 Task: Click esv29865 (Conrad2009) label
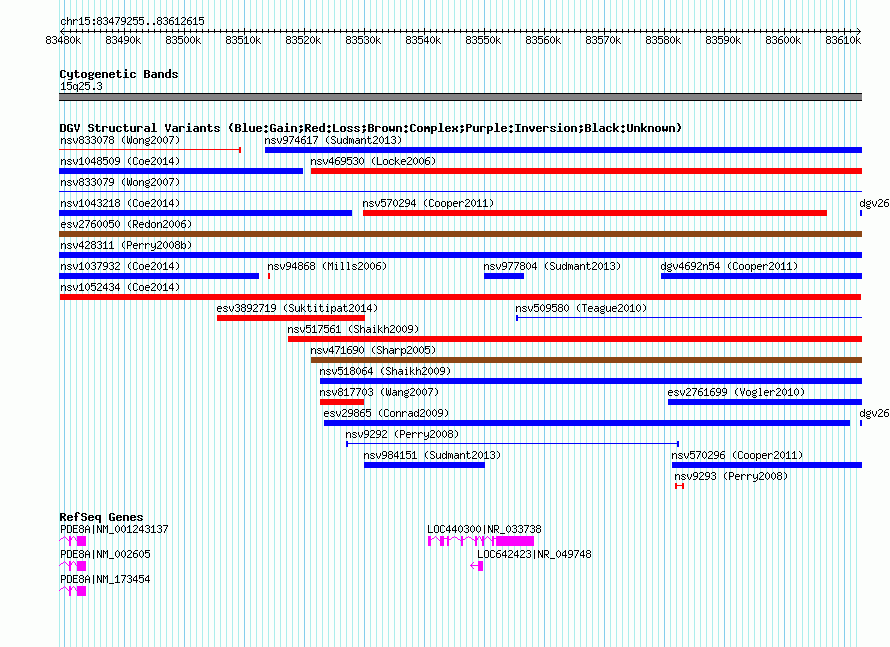coord(386,413)
